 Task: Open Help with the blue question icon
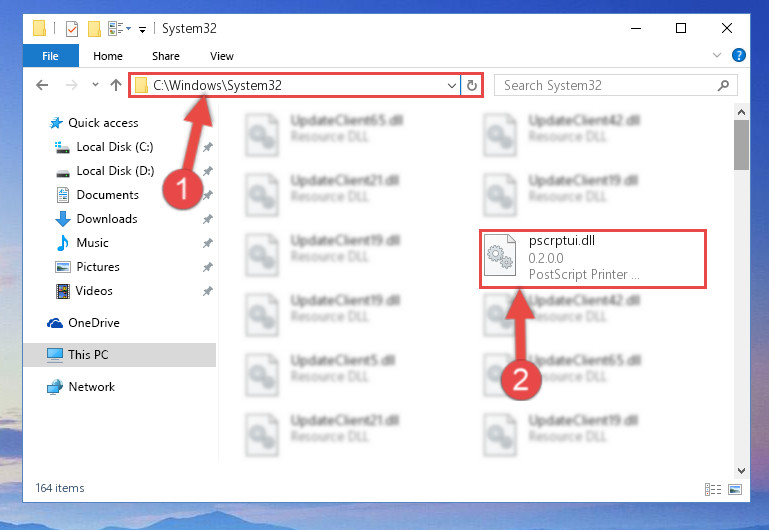(739, 55)
